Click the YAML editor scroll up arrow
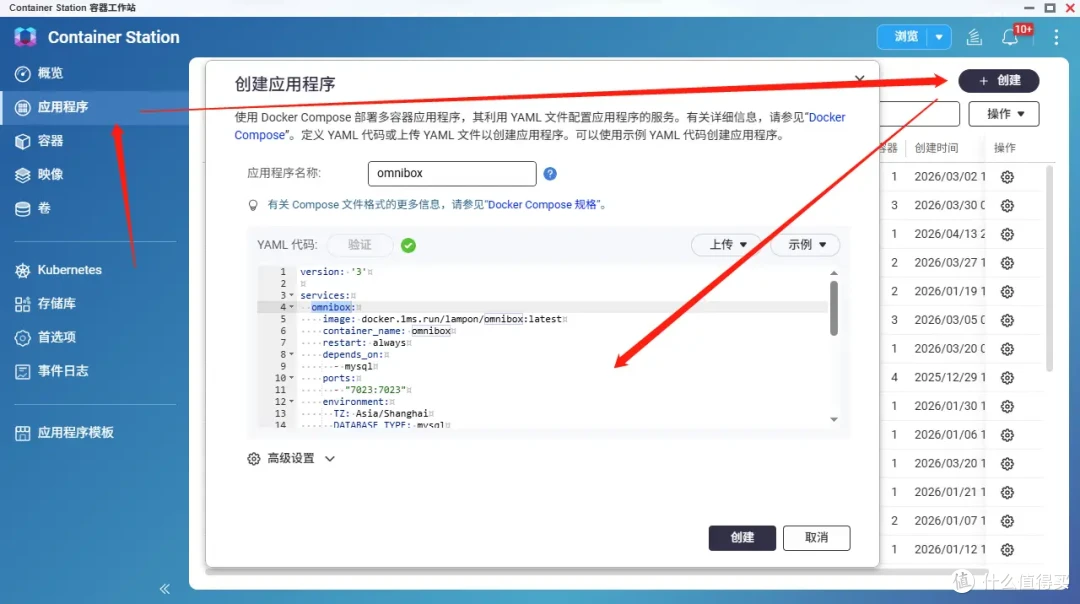The height and width of the screenshot is (604, 1080). pyautogui.click(x=833, y=273)
